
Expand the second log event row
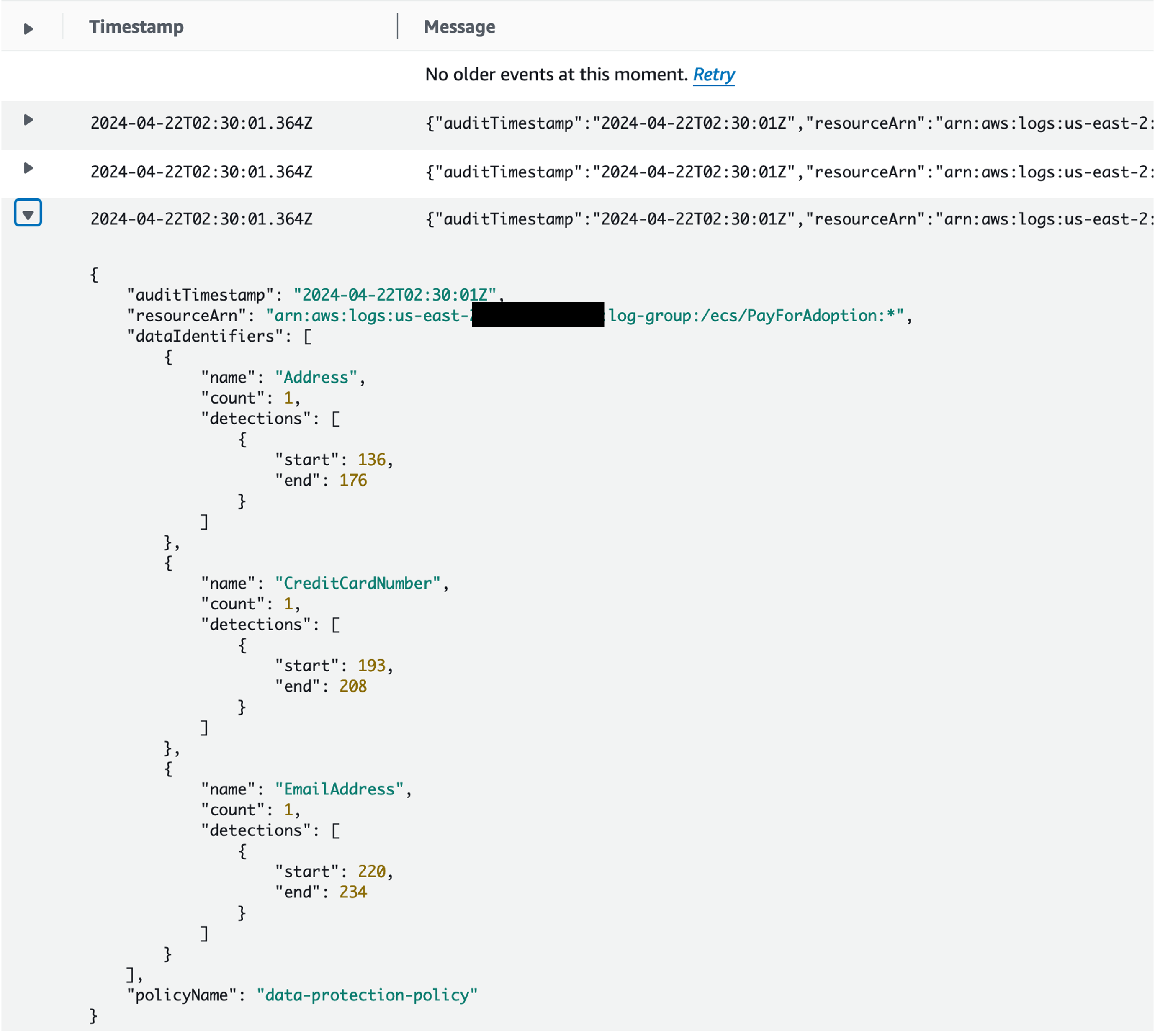click(28, 167)
